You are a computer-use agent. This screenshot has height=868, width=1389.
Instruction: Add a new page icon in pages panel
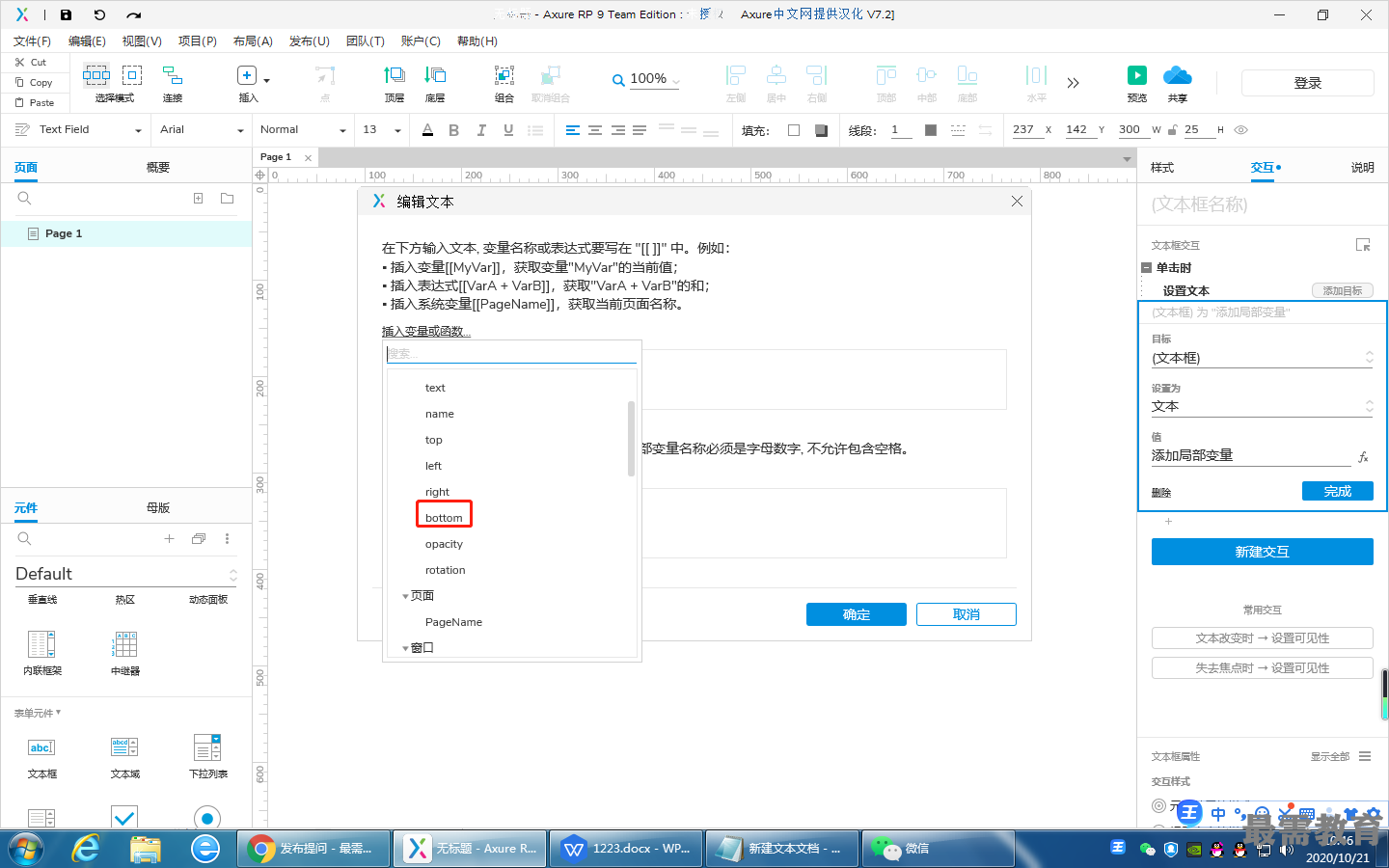click(x=198, y=198)
